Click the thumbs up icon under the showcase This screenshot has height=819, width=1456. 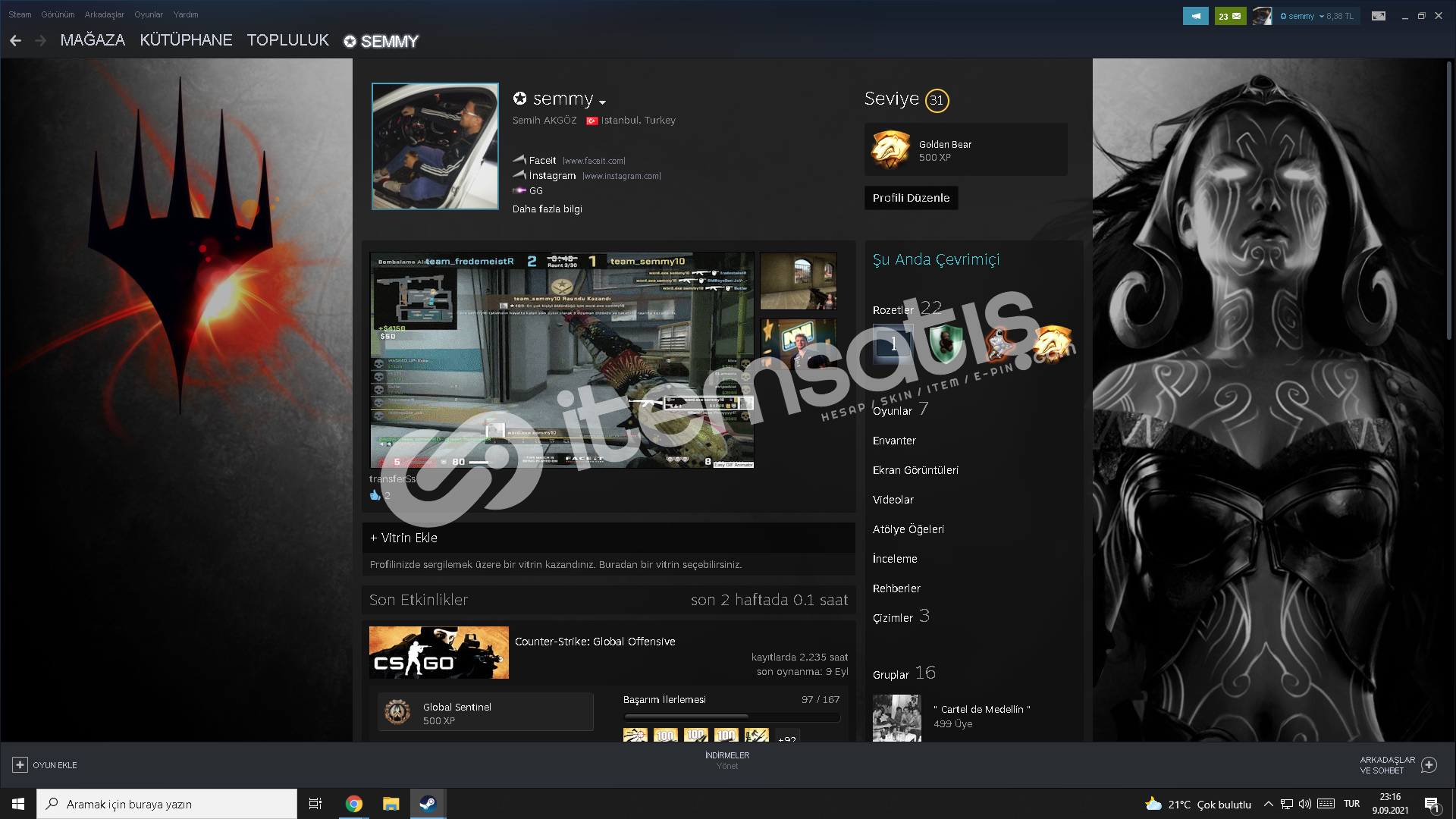[375, 495]
